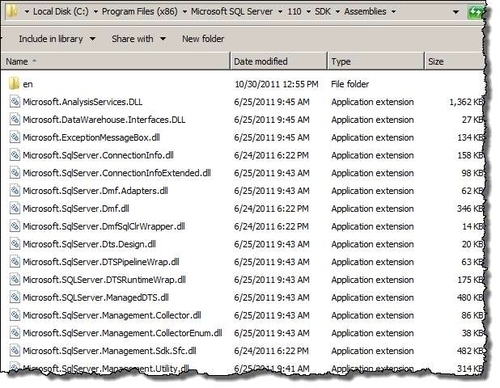Click Assemblies in the breadcrumb path
Screen dimensions: 500x388
coord(365,12)
